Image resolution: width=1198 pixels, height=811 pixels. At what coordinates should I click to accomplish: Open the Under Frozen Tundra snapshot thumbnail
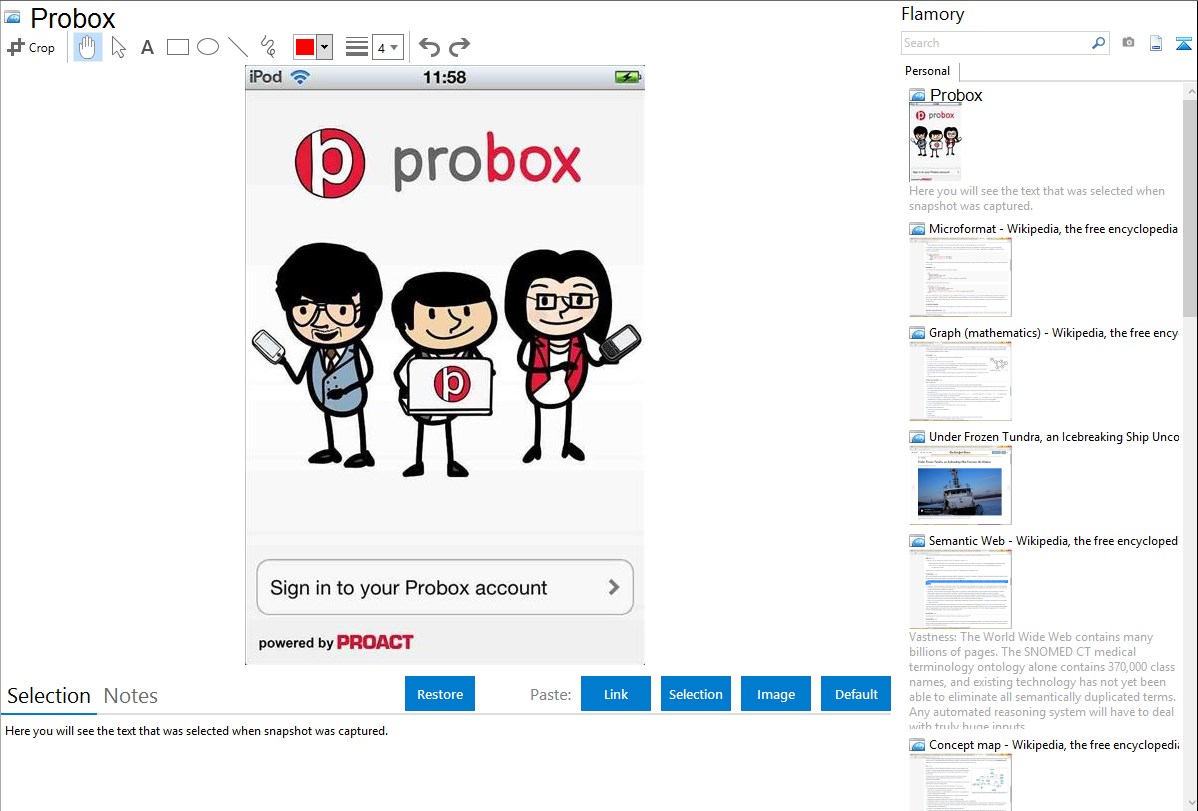960,485
